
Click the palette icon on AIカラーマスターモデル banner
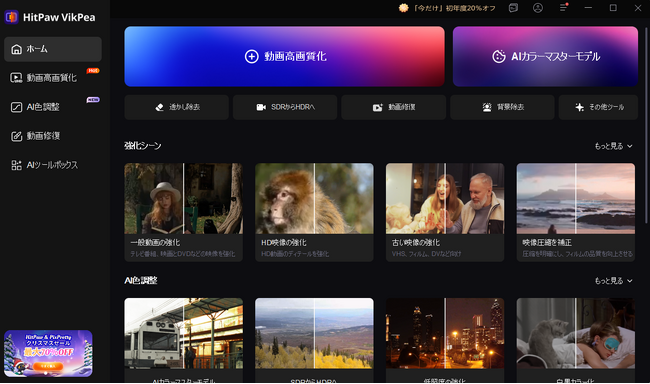click(499, 56)
